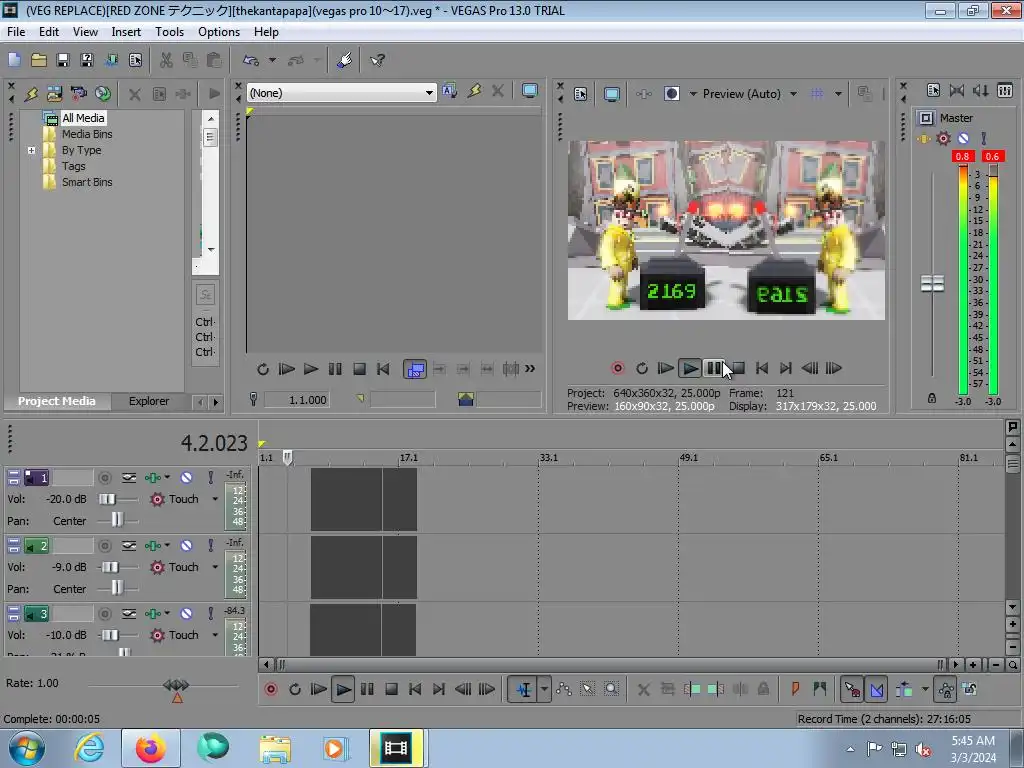Open the File menu
This screenshot has width=1024, height=768.
click(16, 31)
